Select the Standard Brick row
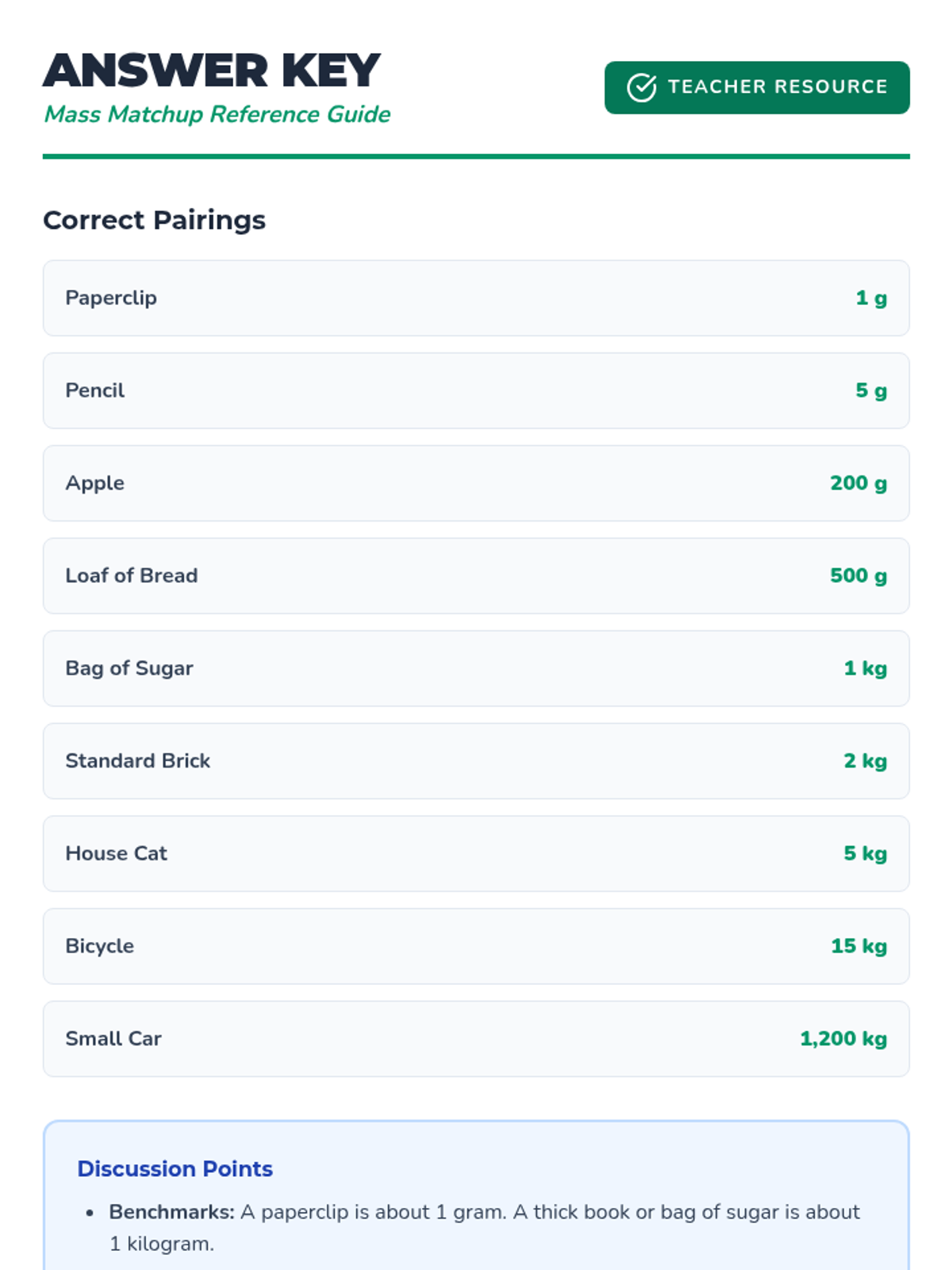This screenshot has width=952, height=1270. click(476, 761)
